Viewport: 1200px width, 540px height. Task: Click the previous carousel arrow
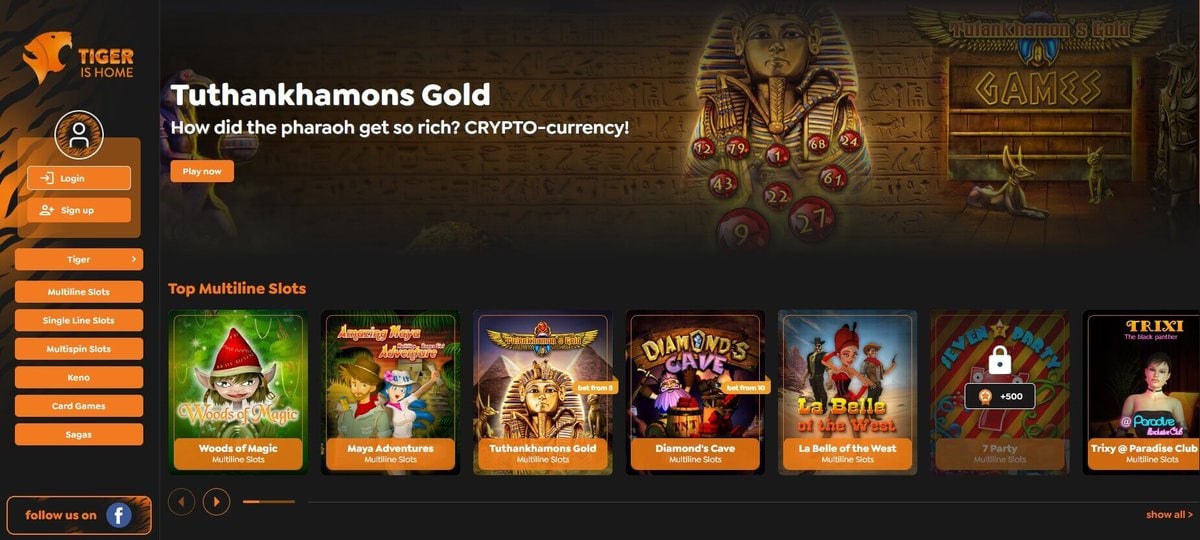[181, 501]
